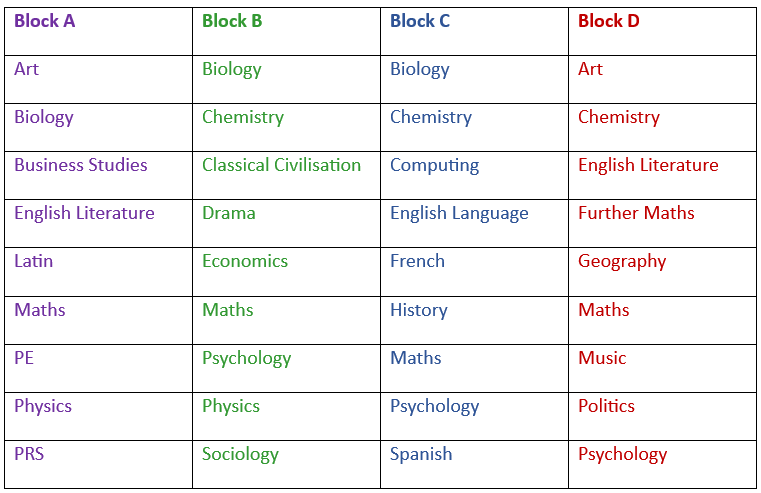The image size is (761, 493).
Task: Select English Language in Block C
Action: [x=459, y=213]
